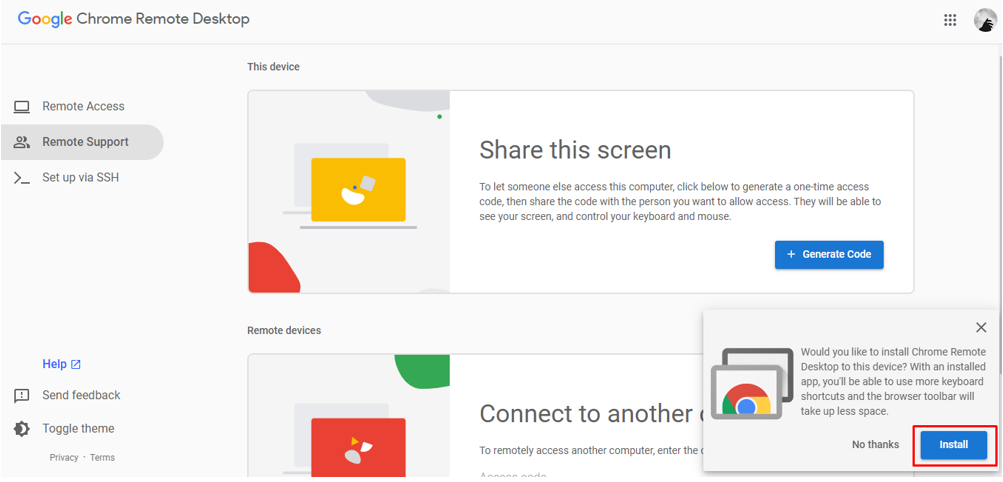This screenshot has height=482, width=1003.
Task: Select Remote Access in sidebar
Action: [82, 107]
